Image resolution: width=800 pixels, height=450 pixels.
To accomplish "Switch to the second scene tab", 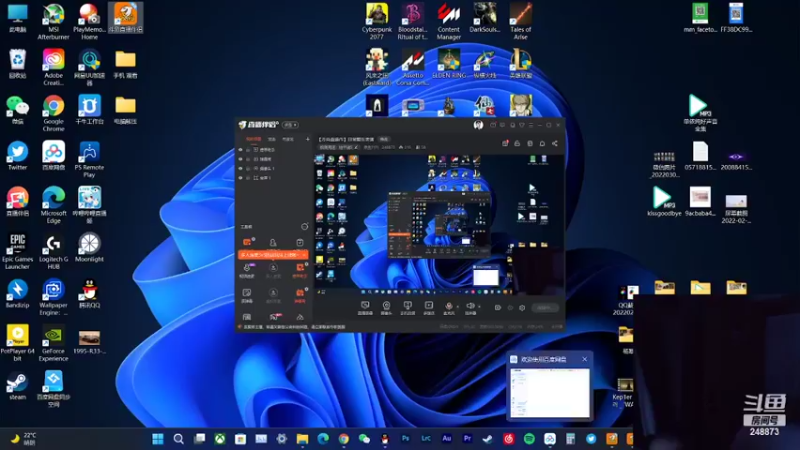I will [x=272, y=139].
